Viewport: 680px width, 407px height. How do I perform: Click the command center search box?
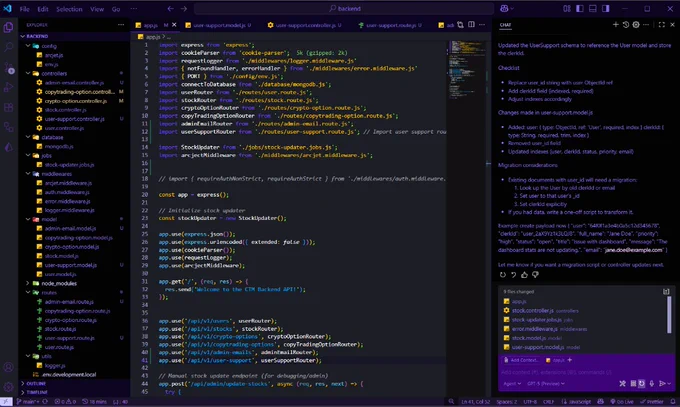click(344, 8)
